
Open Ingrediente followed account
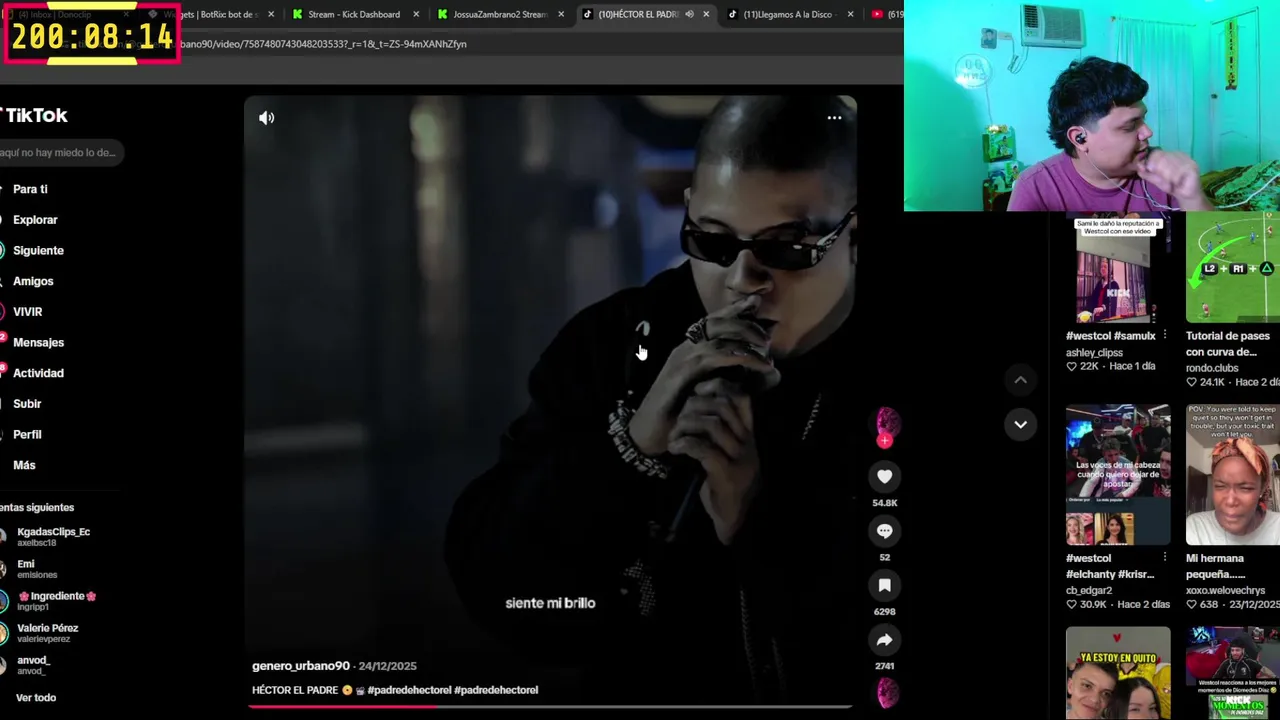coord(50,601)
